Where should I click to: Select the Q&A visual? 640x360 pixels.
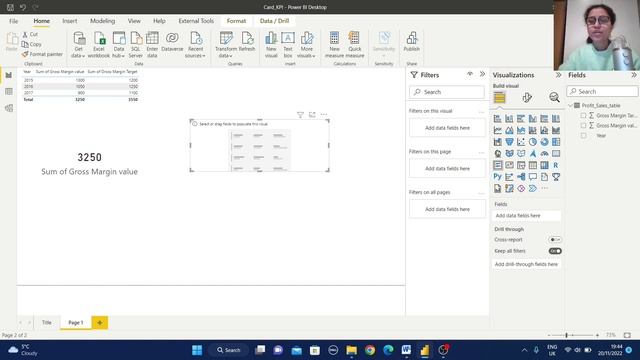pyautogui.click(x=533, y=177)
